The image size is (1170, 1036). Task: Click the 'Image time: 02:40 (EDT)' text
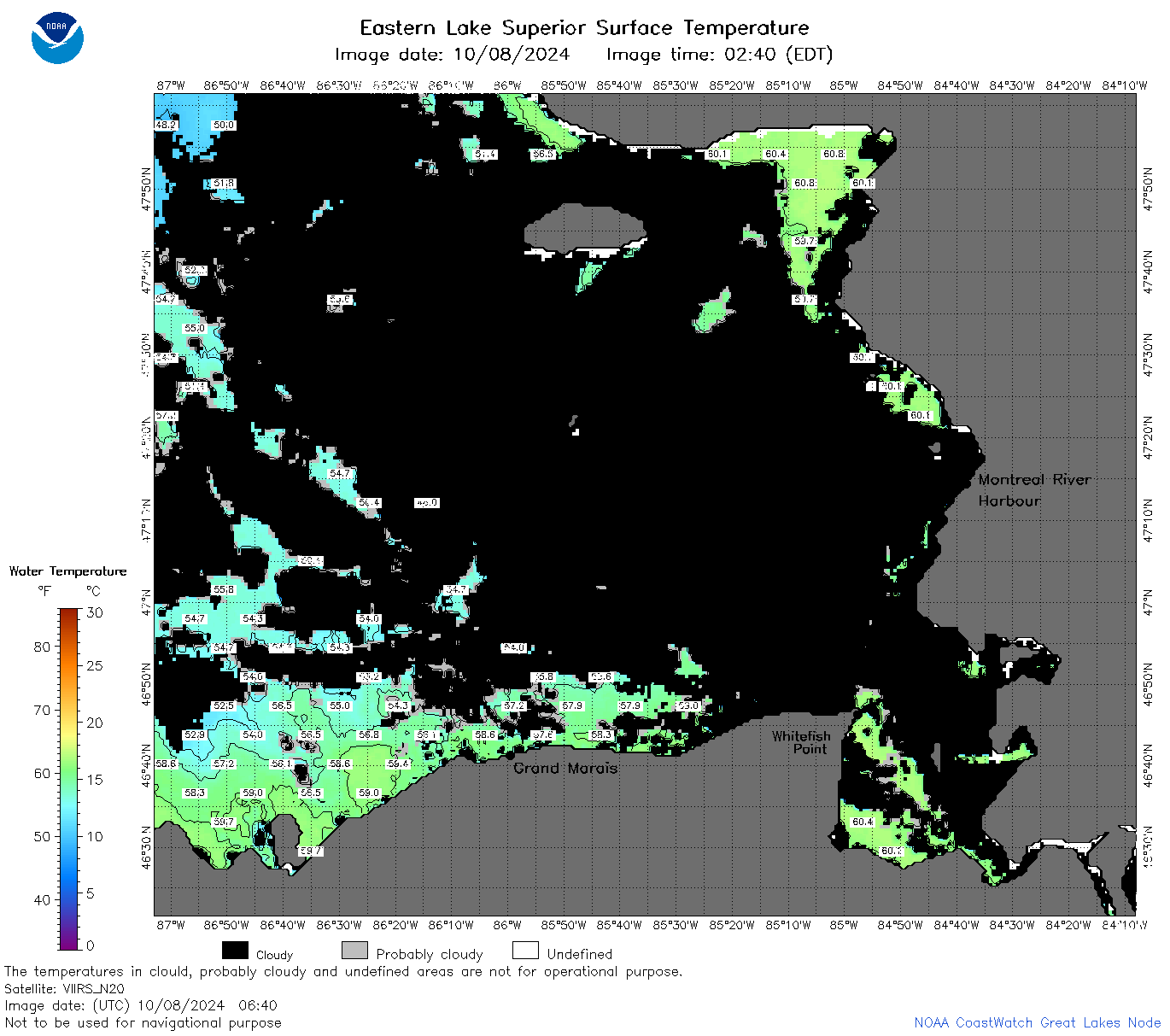(x=719, y=55)
